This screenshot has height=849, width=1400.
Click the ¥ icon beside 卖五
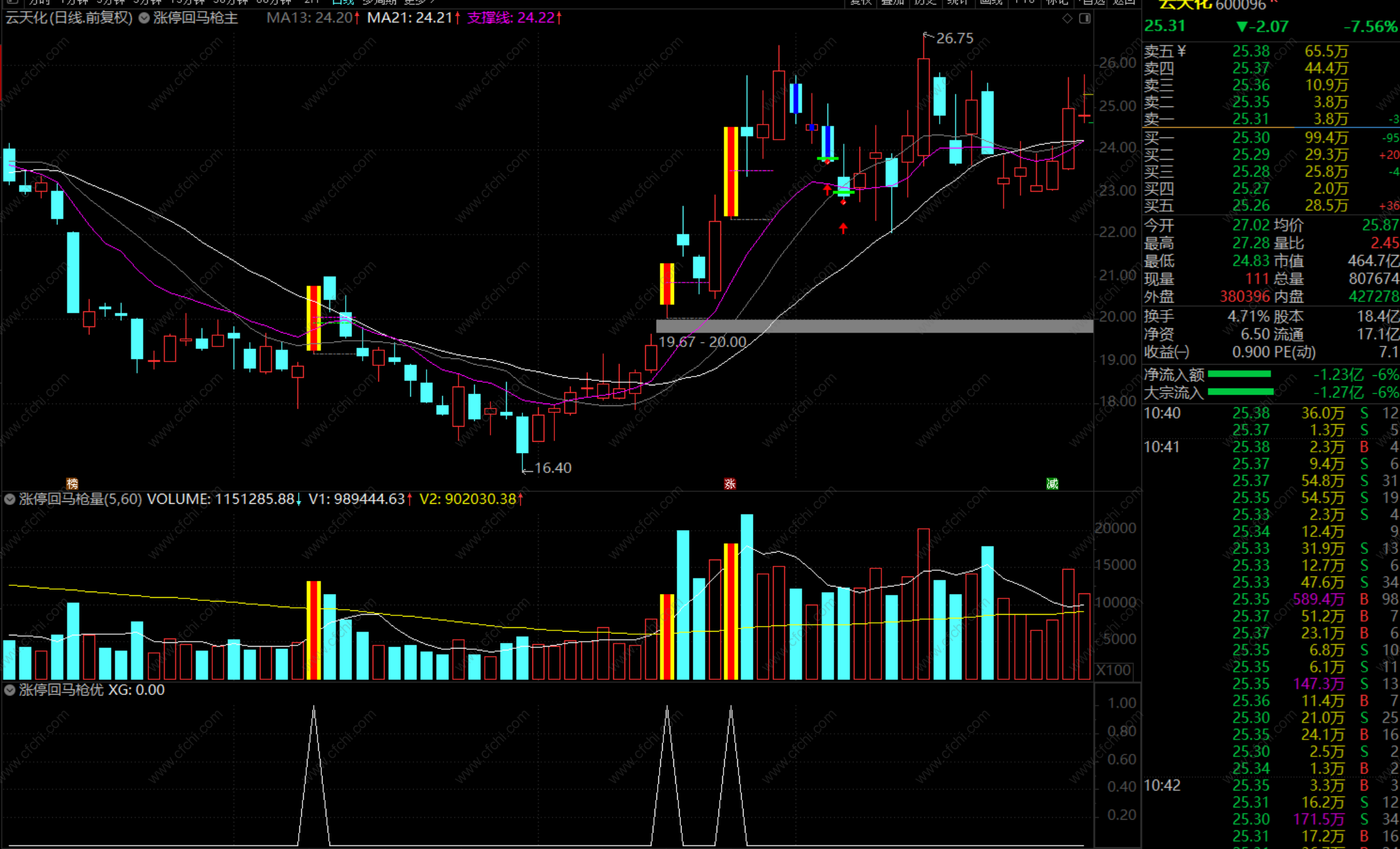point(1182,51)
